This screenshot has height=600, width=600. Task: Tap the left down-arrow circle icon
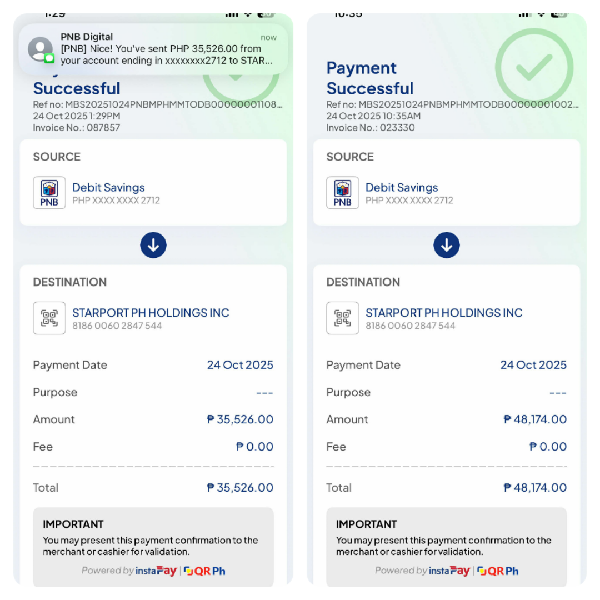(x=153, y=245)
